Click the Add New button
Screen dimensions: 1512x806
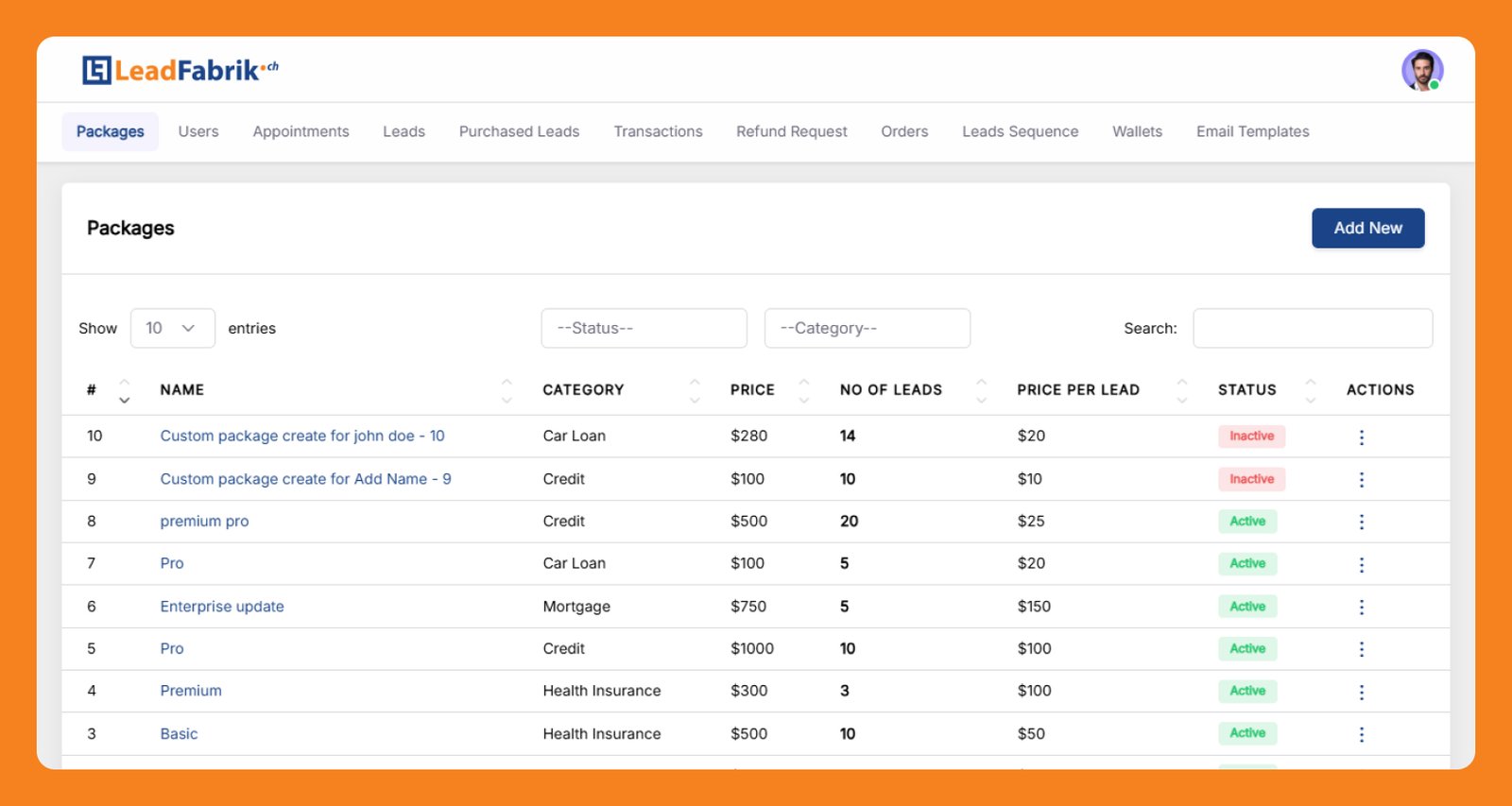[x=1367, y=228]
